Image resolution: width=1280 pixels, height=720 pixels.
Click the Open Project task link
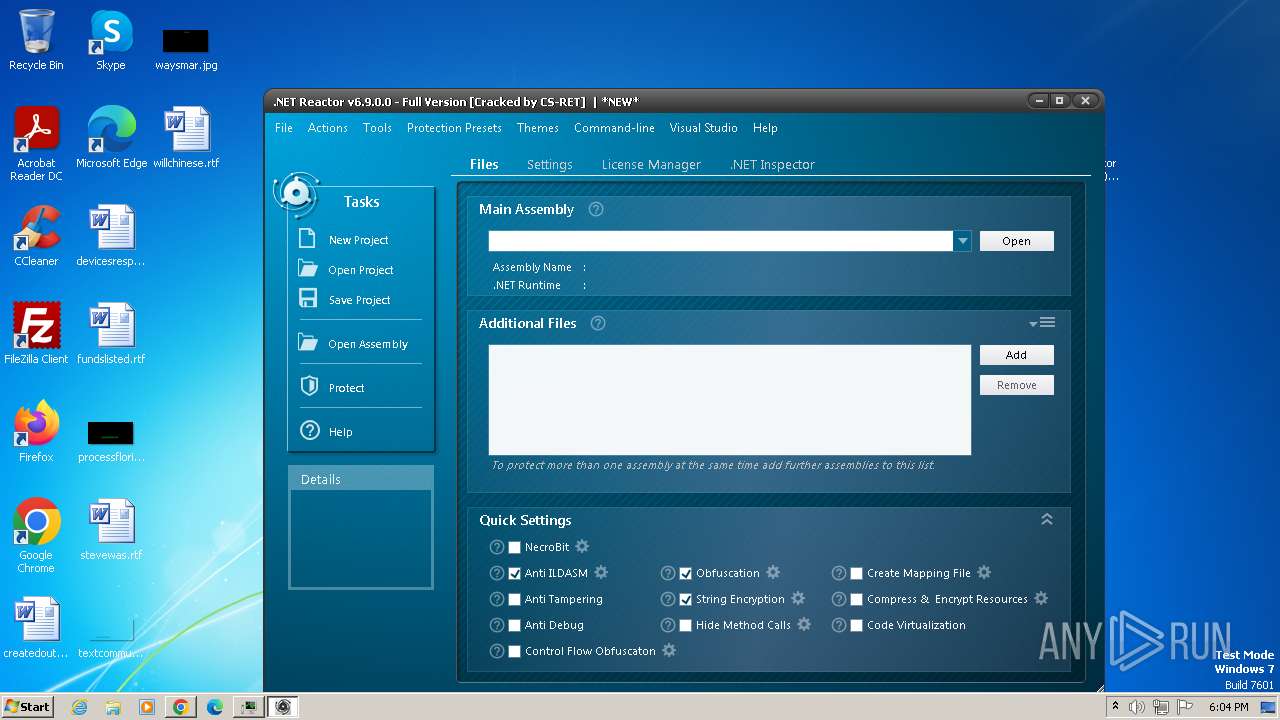[361, 270]
